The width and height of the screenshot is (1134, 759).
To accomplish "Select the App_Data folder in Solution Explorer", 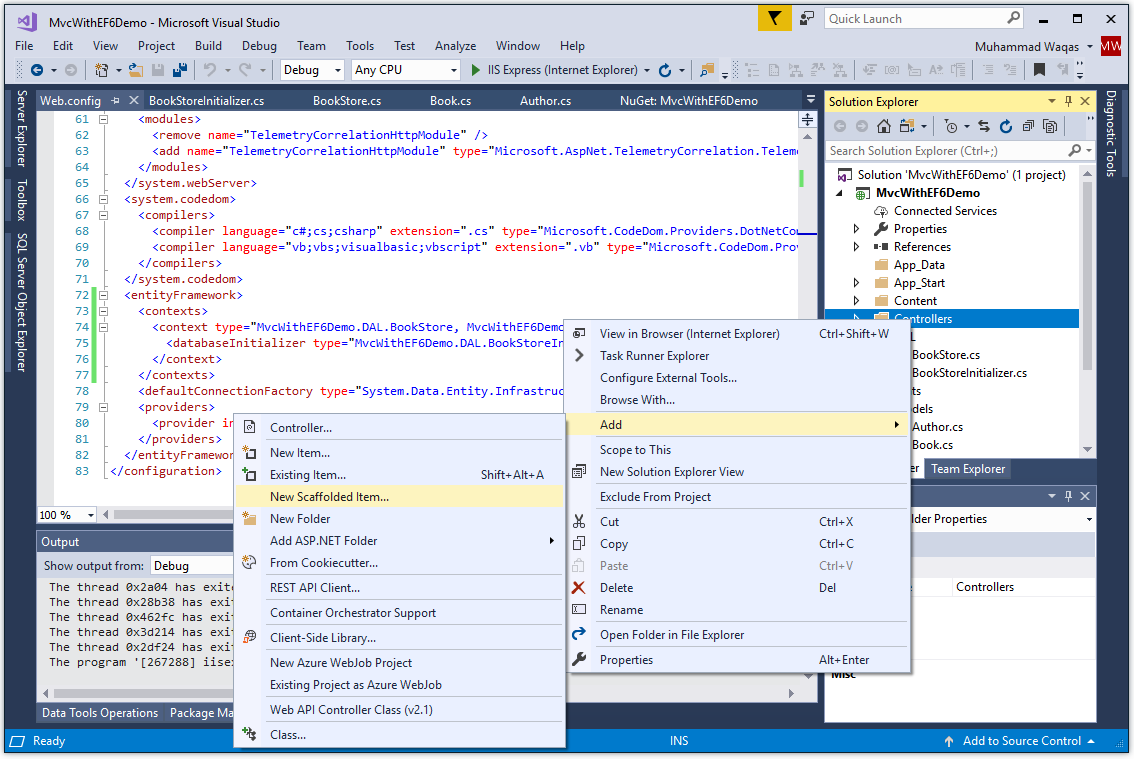I will tap(918, 265).
